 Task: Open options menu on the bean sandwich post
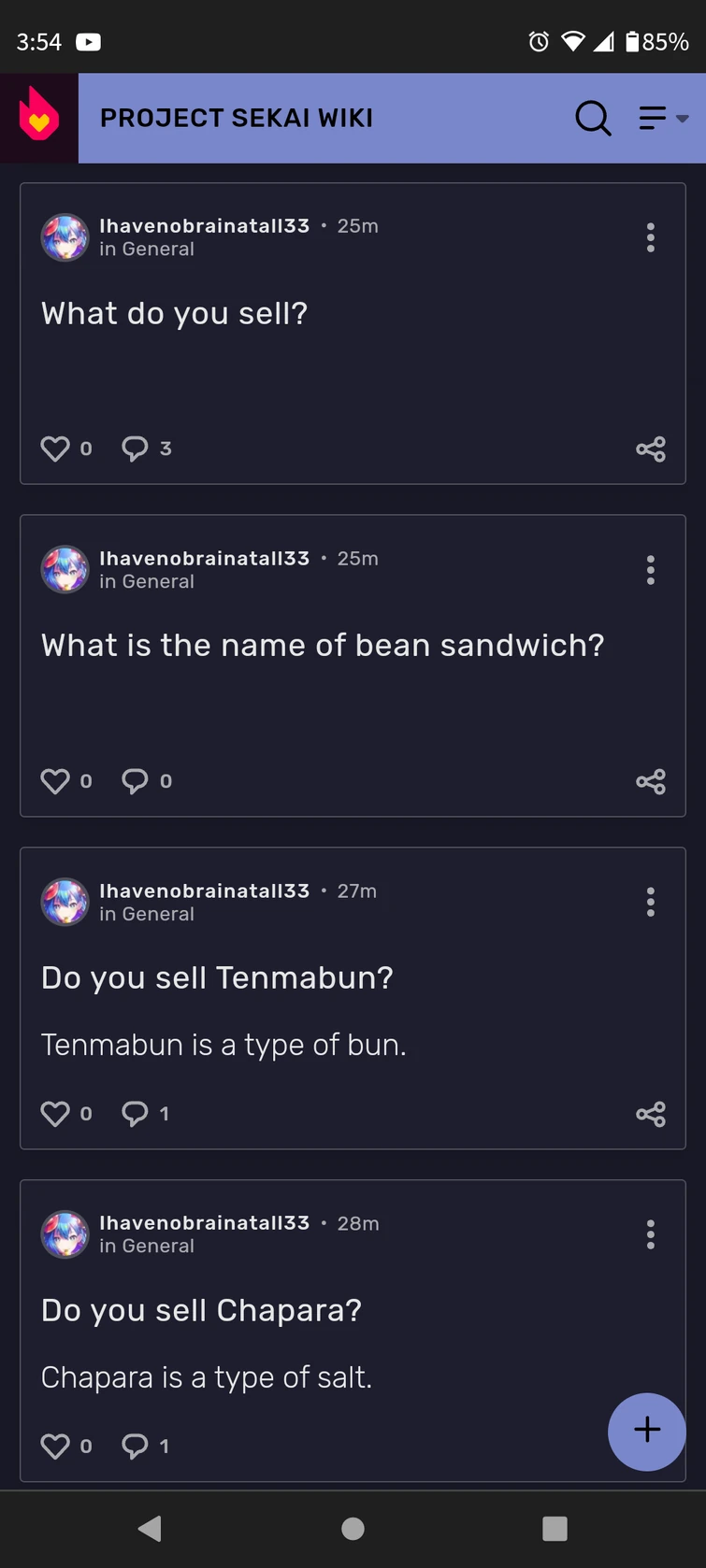(x=650, y=569)
